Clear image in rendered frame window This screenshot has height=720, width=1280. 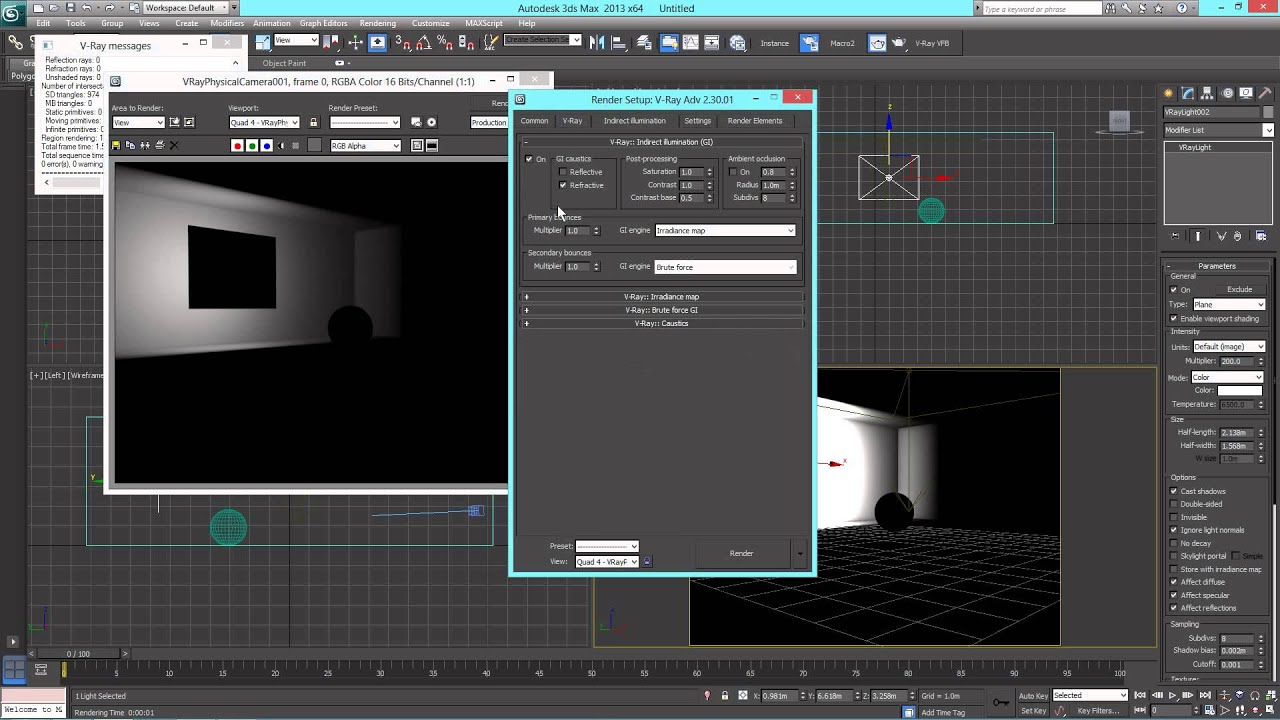click(x=174, y=145)
